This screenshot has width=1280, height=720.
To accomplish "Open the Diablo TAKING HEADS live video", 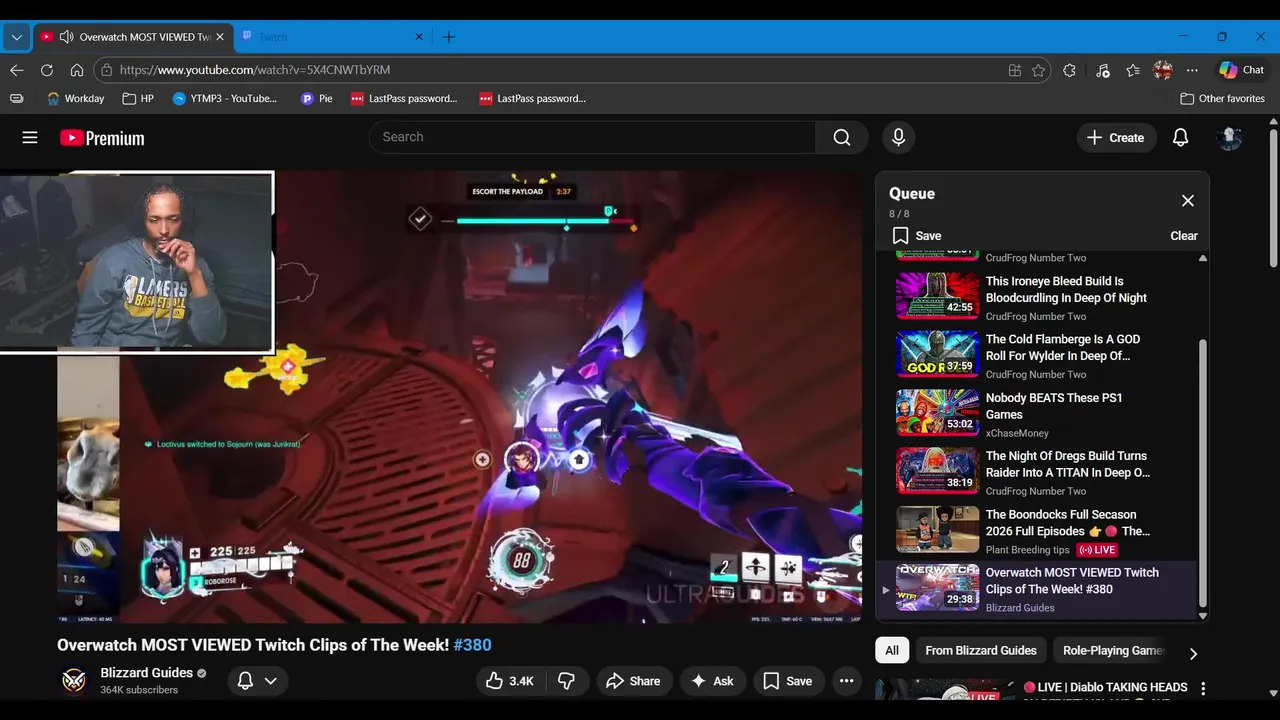I will coord(1105,687).
